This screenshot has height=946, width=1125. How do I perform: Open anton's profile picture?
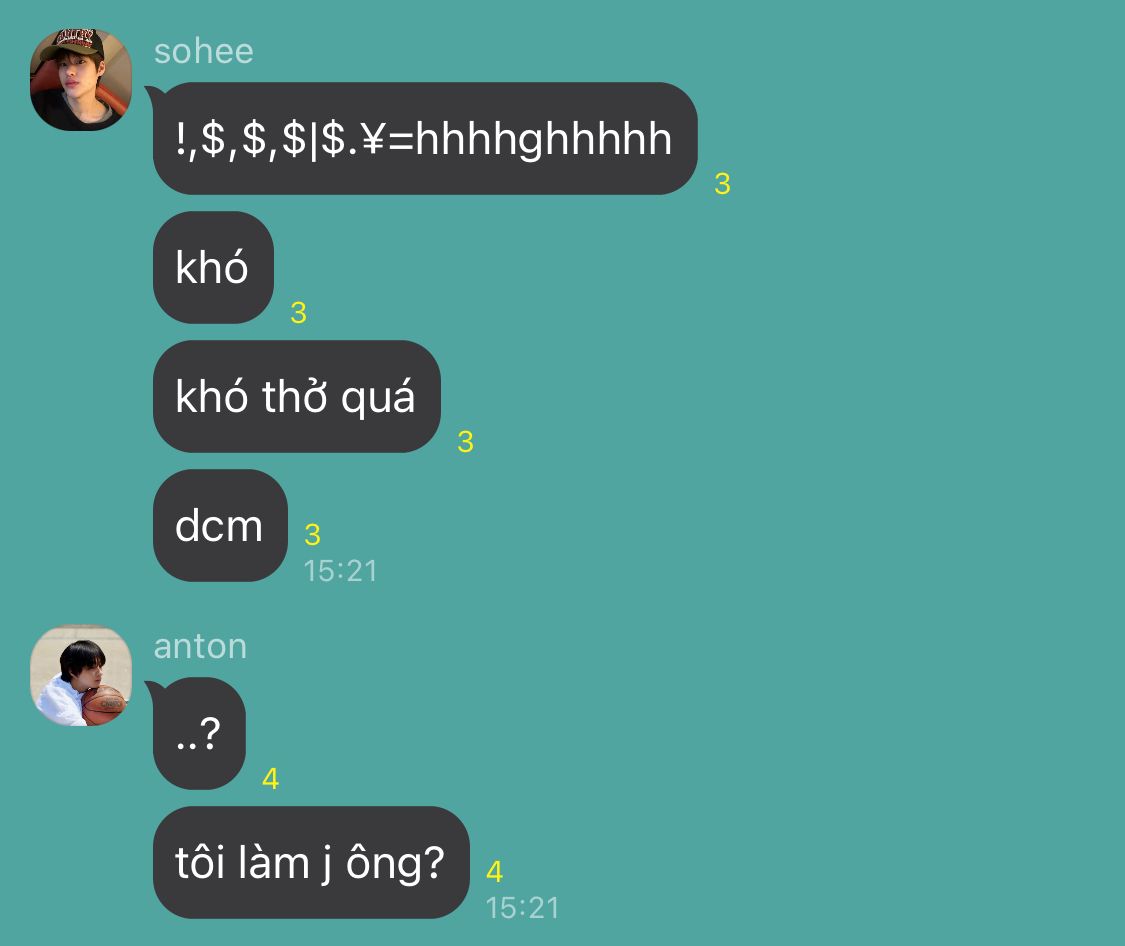point(80,676)
